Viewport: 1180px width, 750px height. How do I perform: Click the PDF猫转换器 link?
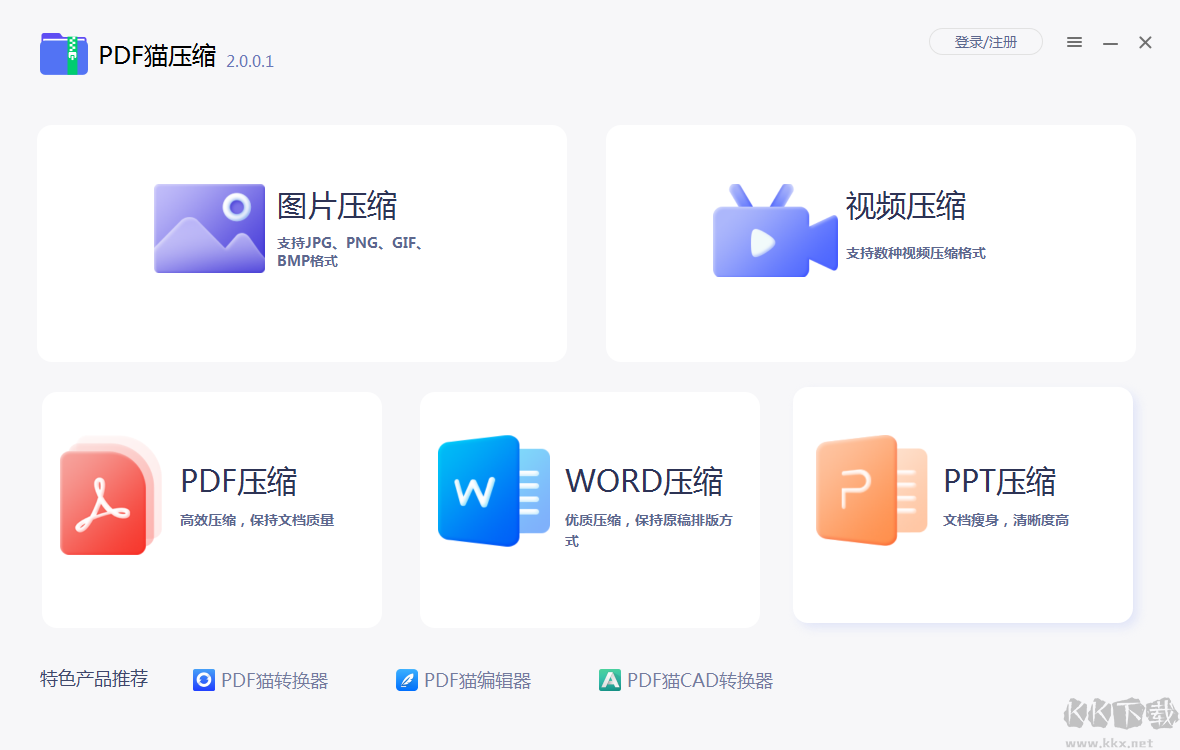pos(274,680)
